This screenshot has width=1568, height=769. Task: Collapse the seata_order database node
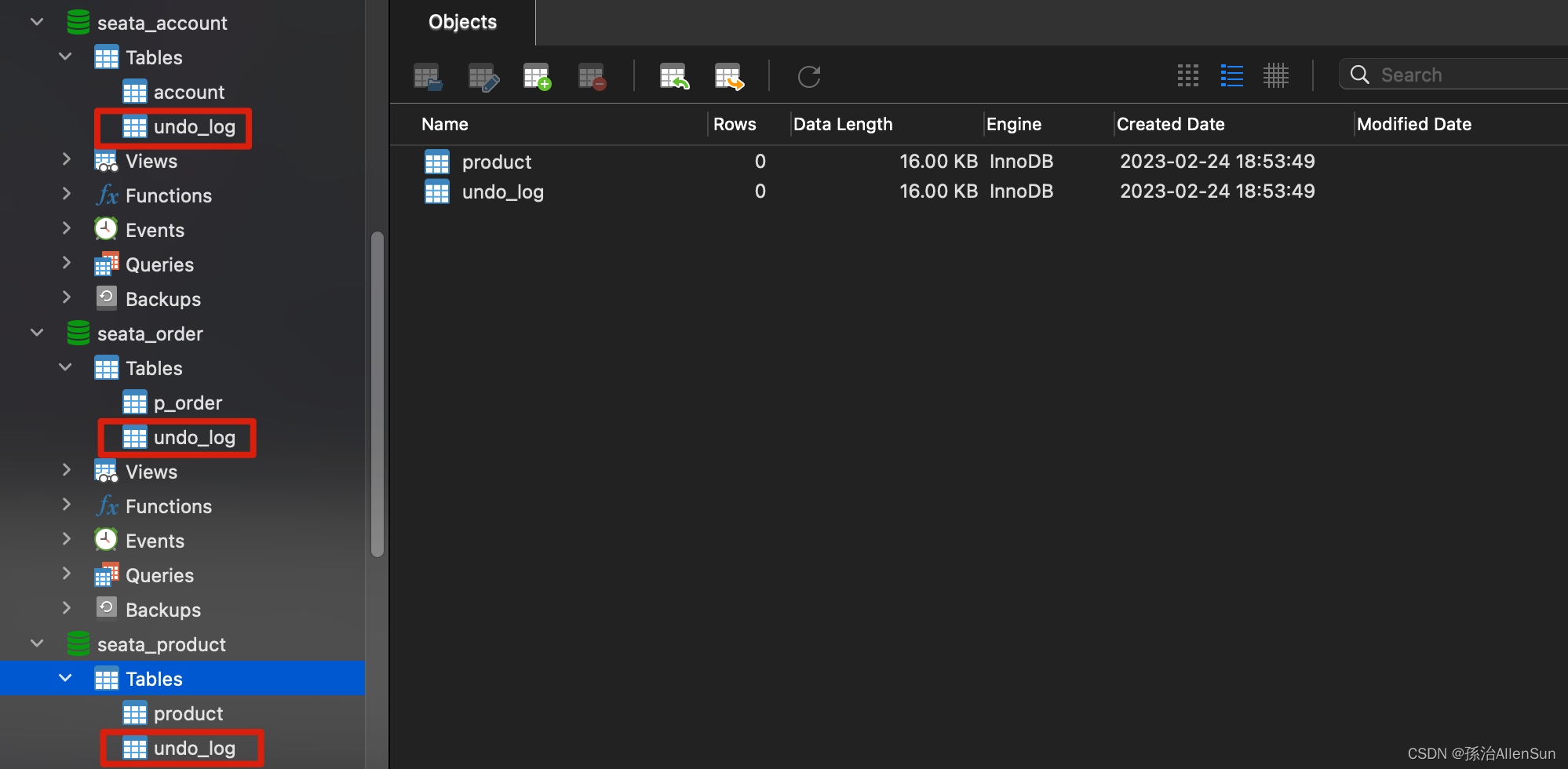(x=37, y=333)
